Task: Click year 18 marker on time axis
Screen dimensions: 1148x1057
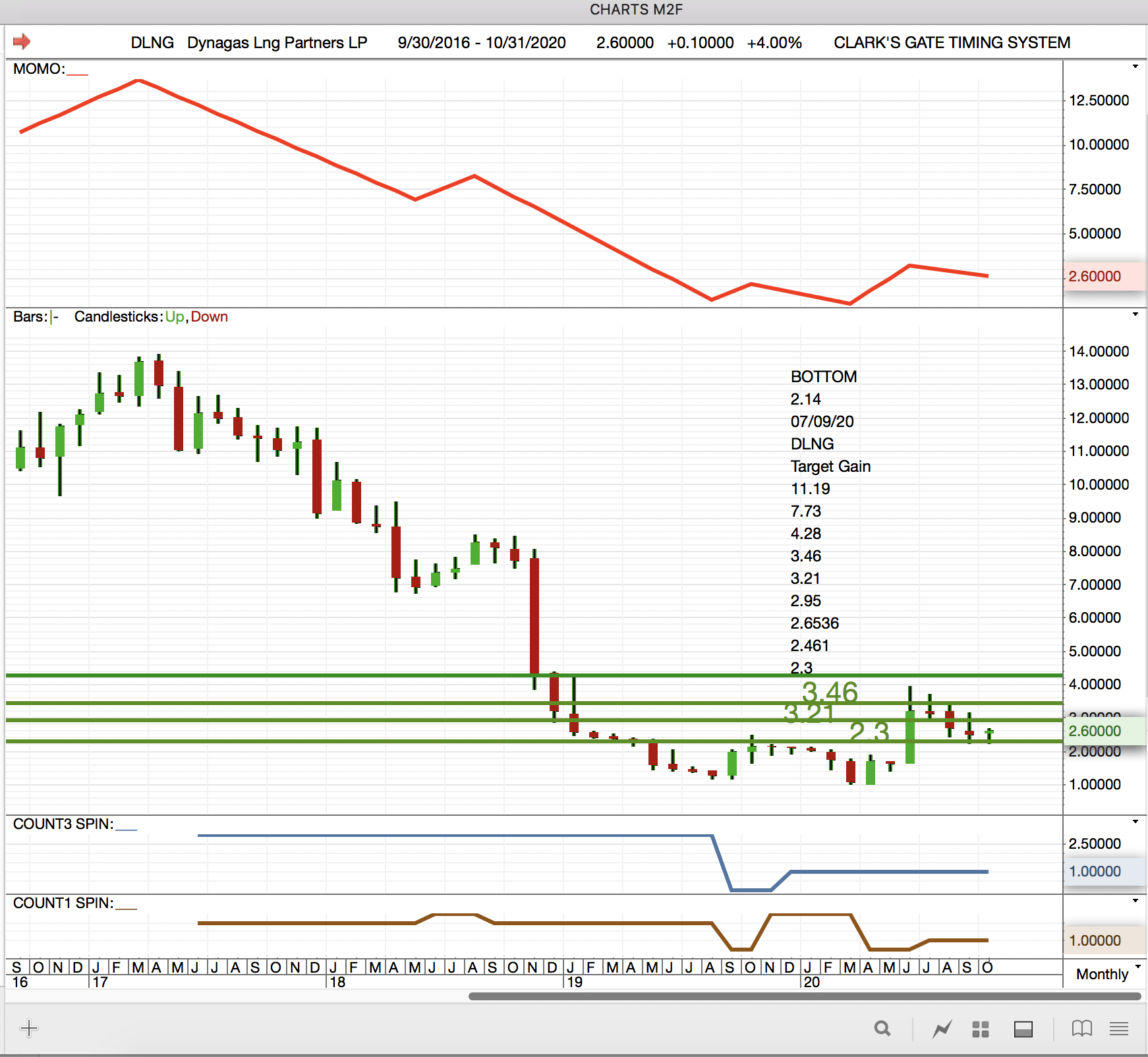Action: (337, 982)
